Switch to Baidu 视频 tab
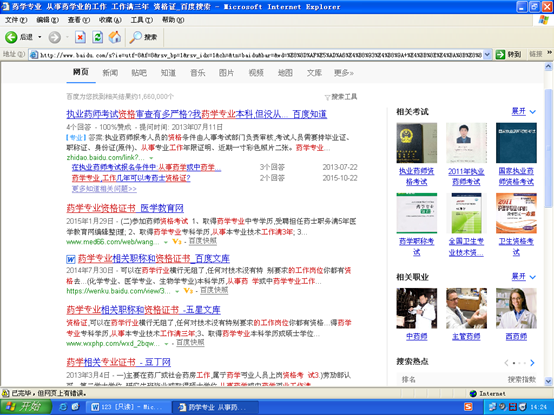 (x=256, y=73)
